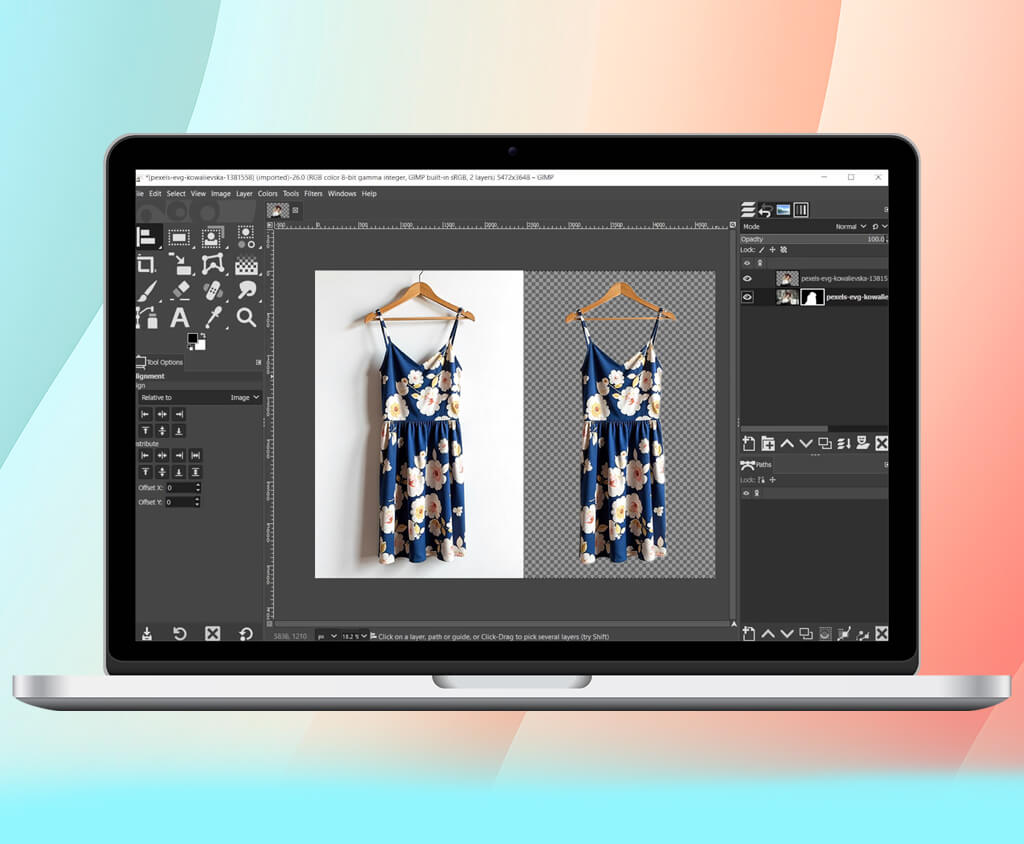Image resolution: width=1024 pixels, height=844 pixels.
Task: Select the Eraser tool
Action: coord(180,290)
